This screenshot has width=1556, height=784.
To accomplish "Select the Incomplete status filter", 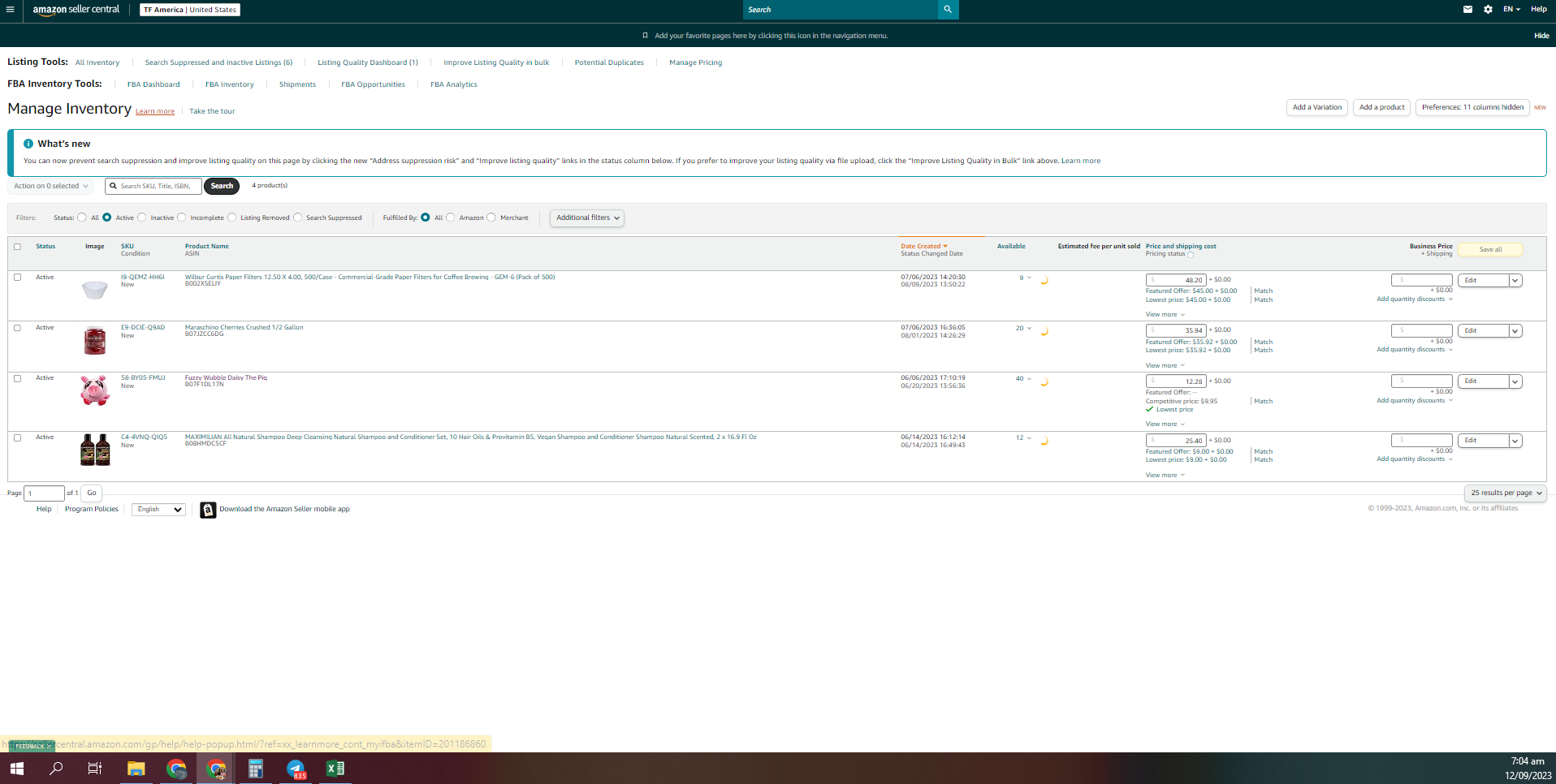I will tap(182, 218).
